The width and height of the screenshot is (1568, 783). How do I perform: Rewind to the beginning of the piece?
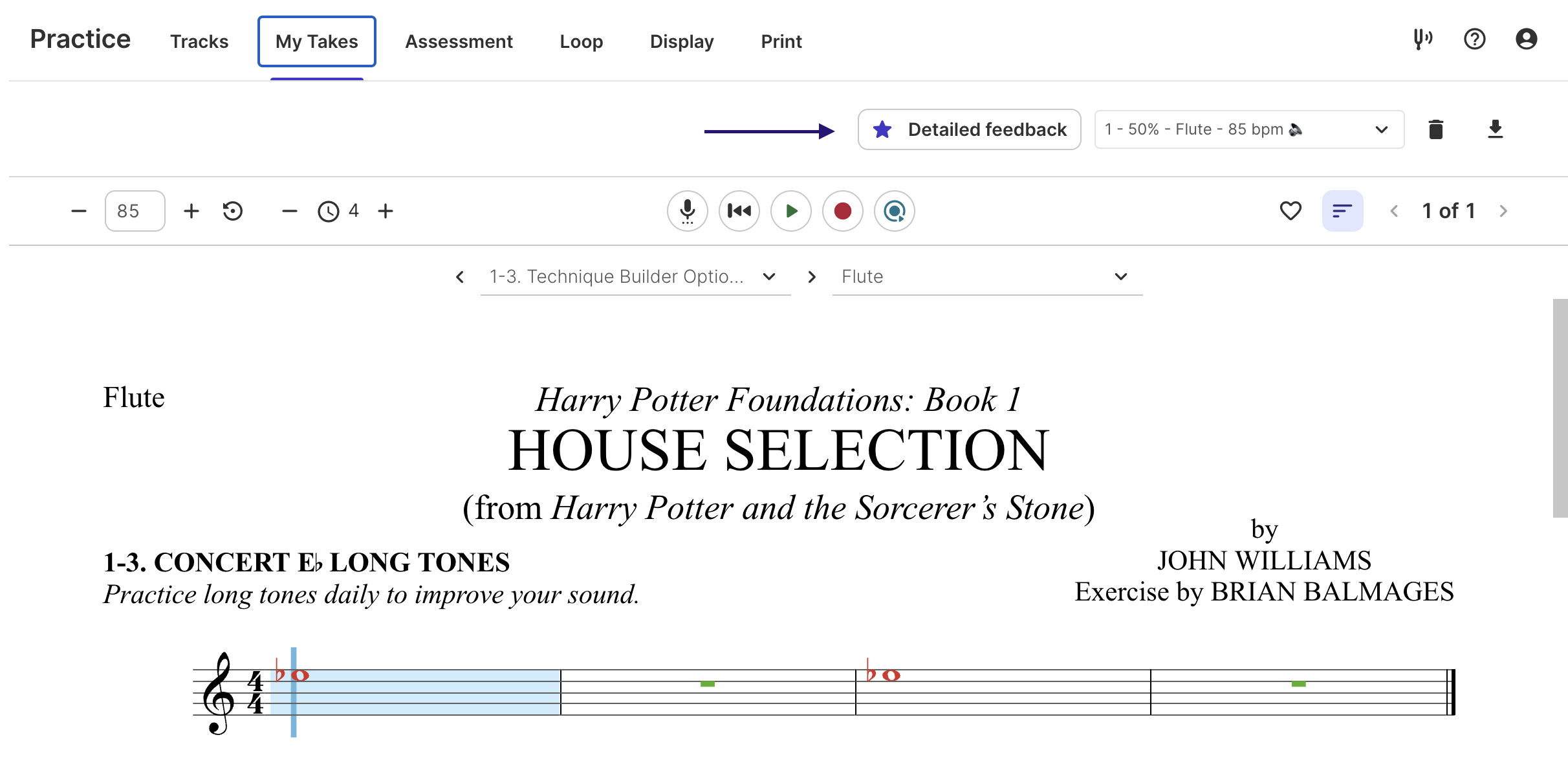739,211
